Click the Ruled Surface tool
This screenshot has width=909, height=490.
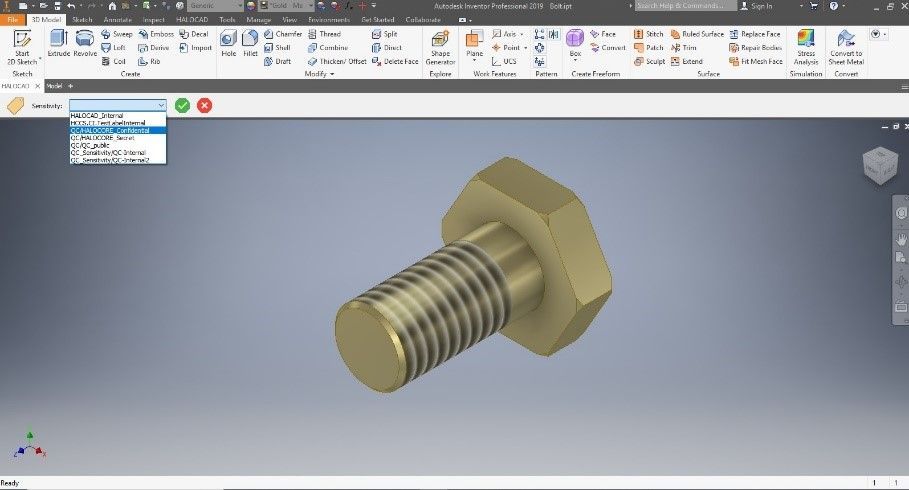(x=697, y=34)
